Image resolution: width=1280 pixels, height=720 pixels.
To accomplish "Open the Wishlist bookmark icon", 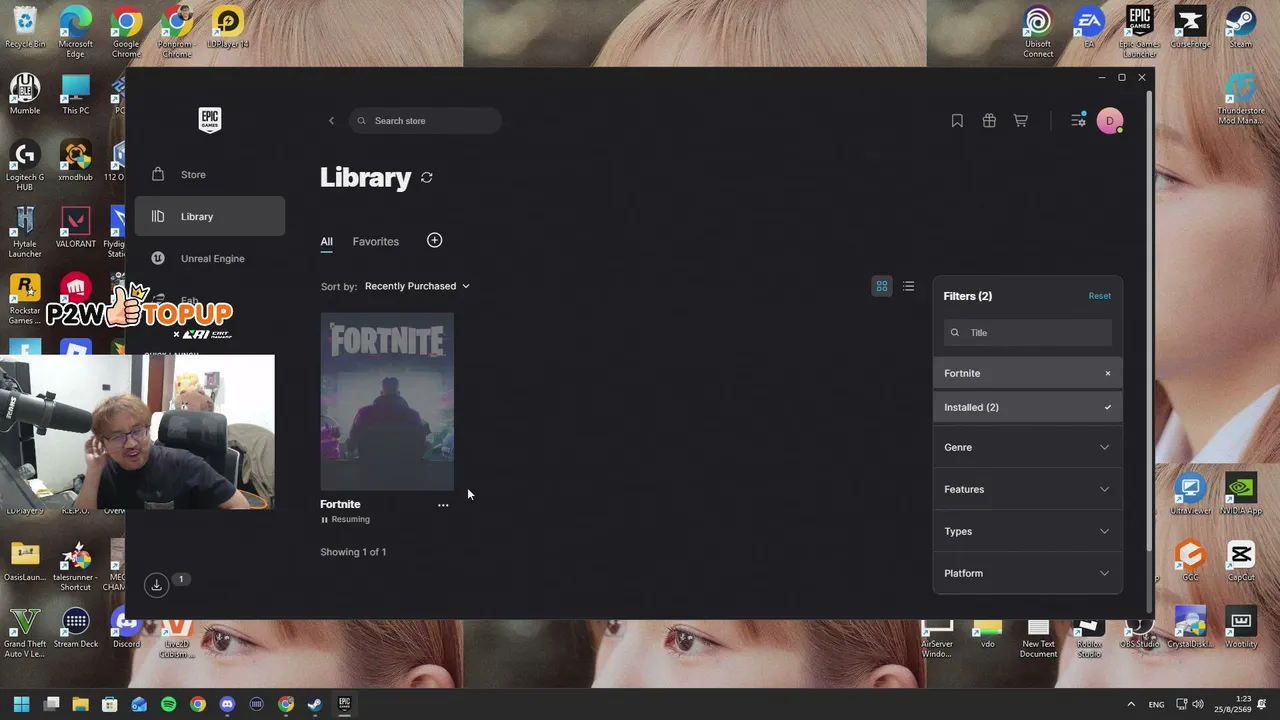I will pyautogui.click(x=957, y=121).
